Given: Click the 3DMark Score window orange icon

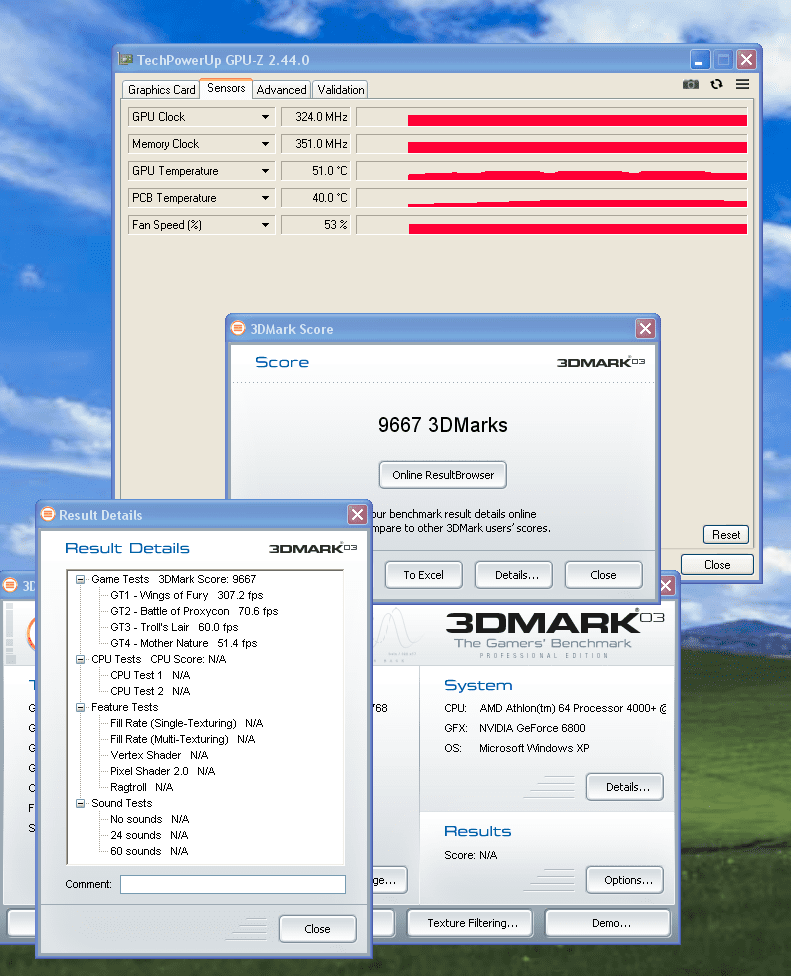Looking at the screenshot, I should point(238,328).
